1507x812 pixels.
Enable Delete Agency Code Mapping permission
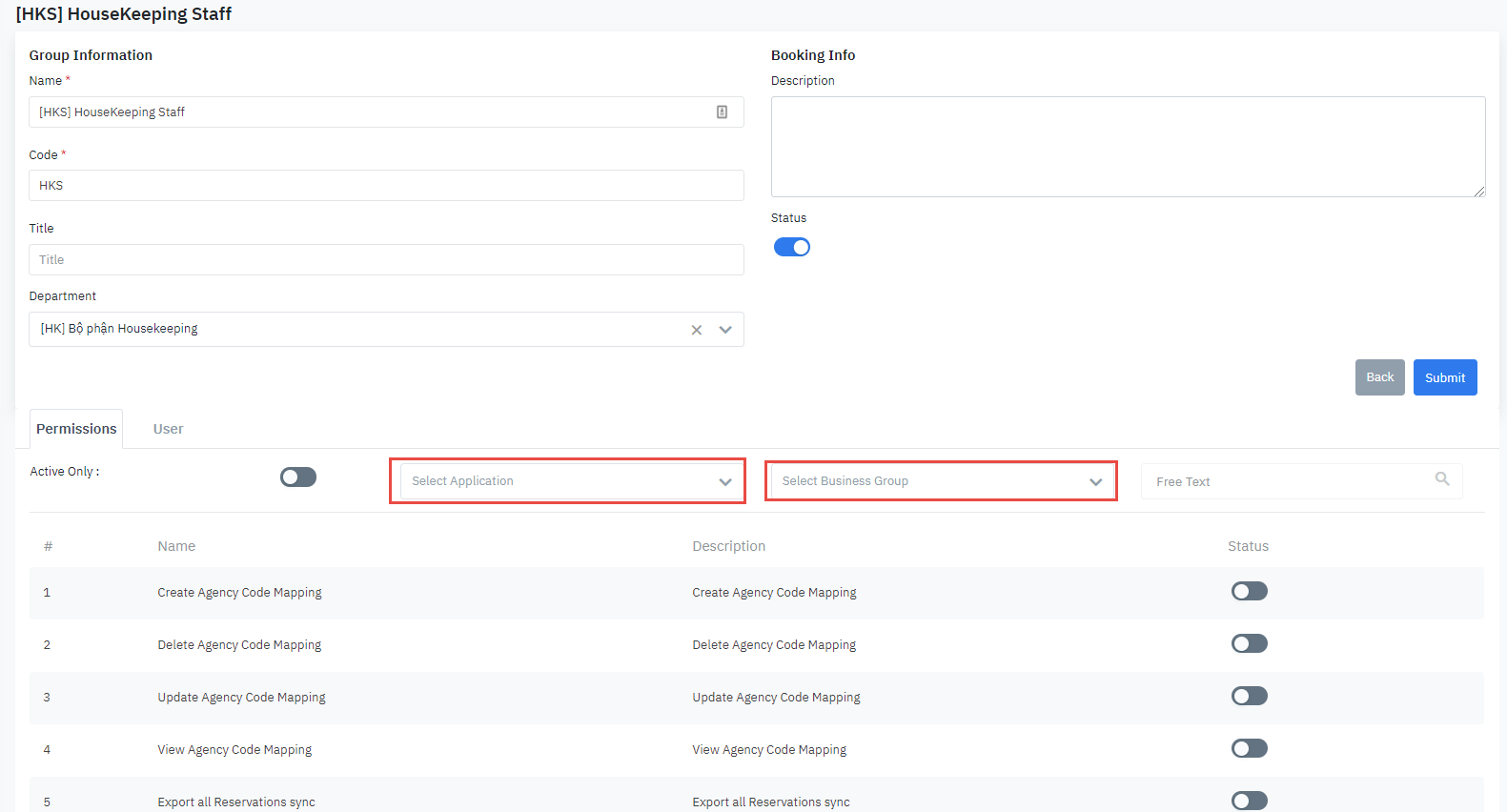1249,644
